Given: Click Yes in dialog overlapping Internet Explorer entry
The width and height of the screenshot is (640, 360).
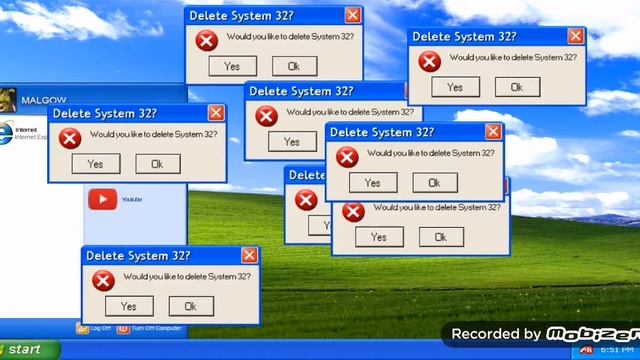Looking at the screenshot, I should pos(96,164).
